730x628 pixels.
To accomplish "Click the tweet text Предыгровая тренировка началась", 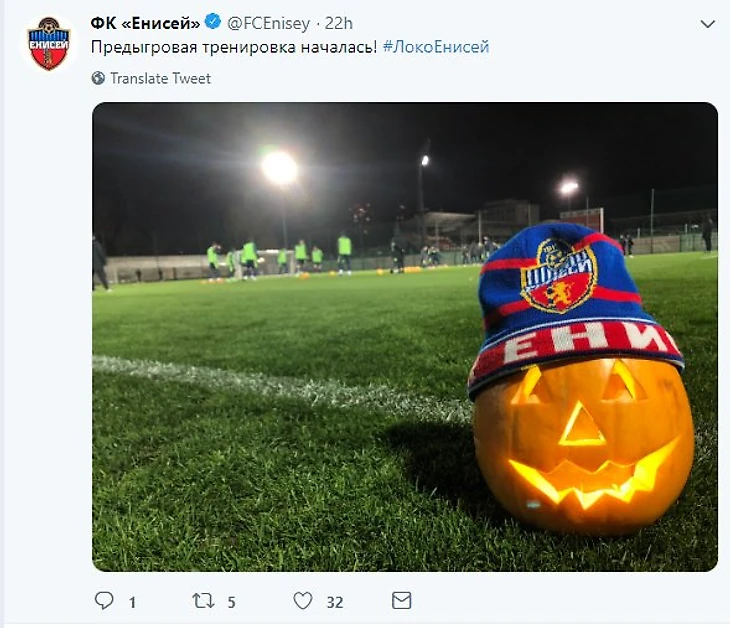I will 234,47.
